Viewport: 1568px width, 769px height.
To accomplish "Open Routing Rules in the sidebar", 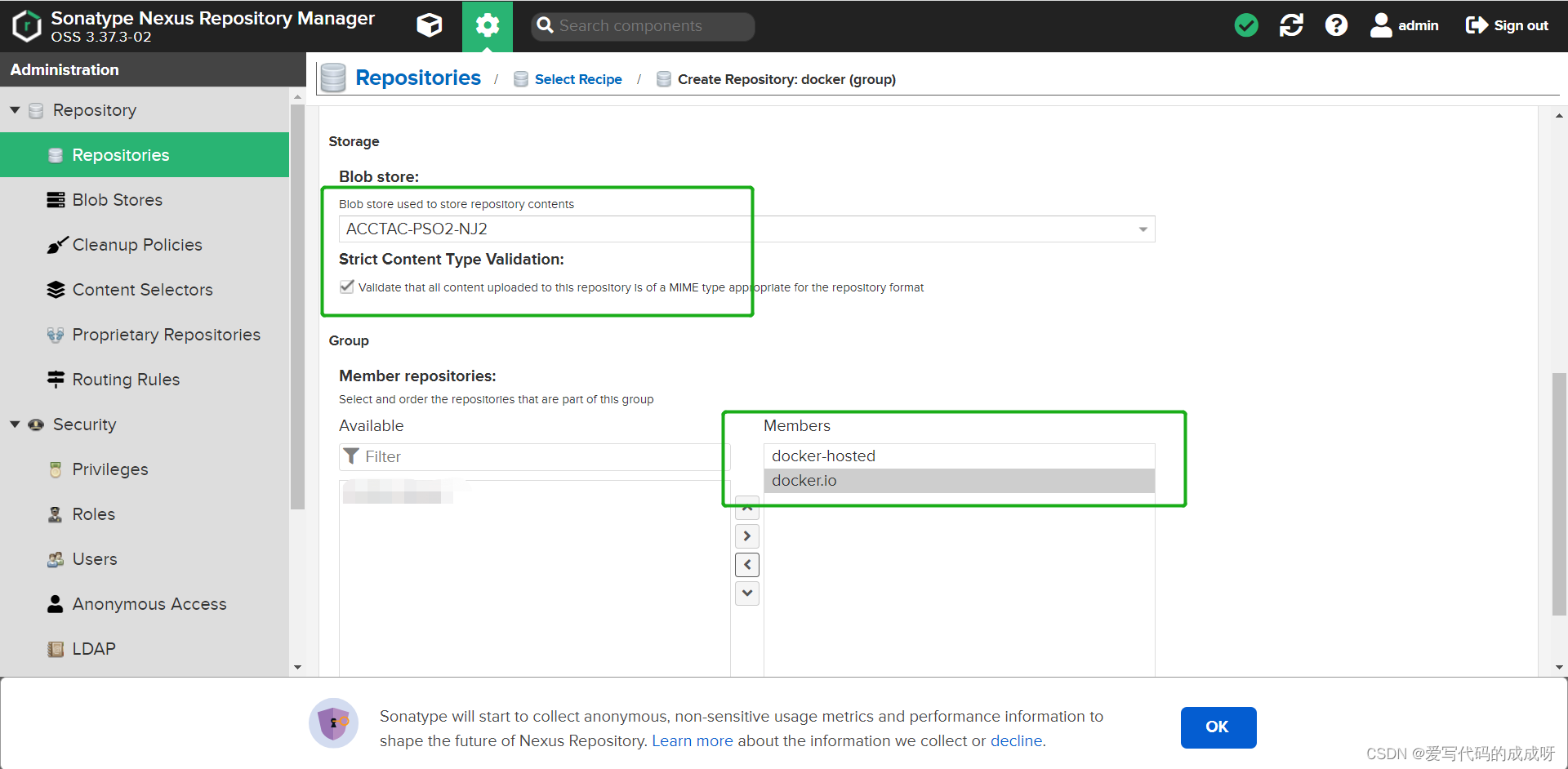I will (x=145, y=380).
